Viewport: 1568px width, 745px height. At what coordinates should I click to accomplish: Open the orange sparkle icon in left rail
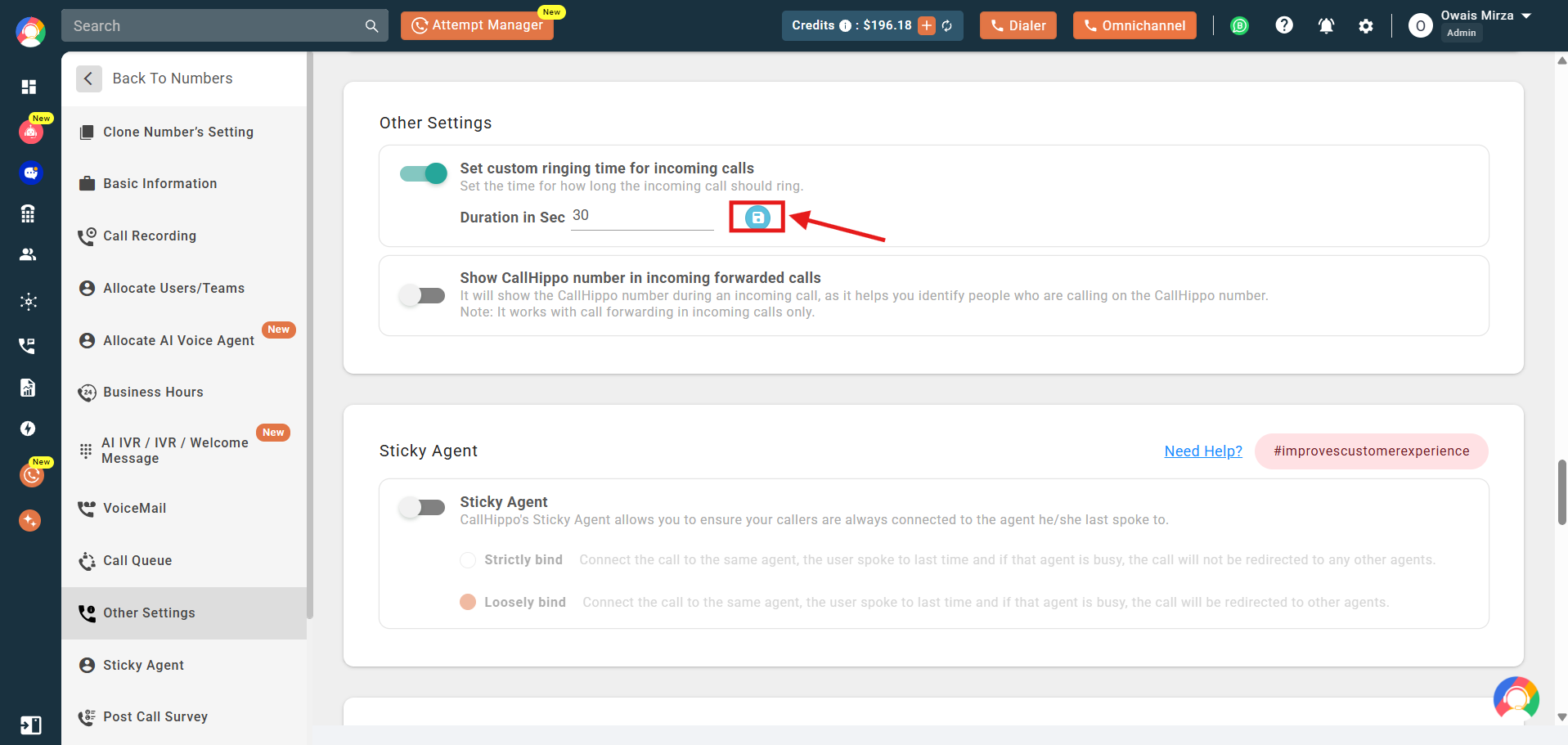pos(30,520)
